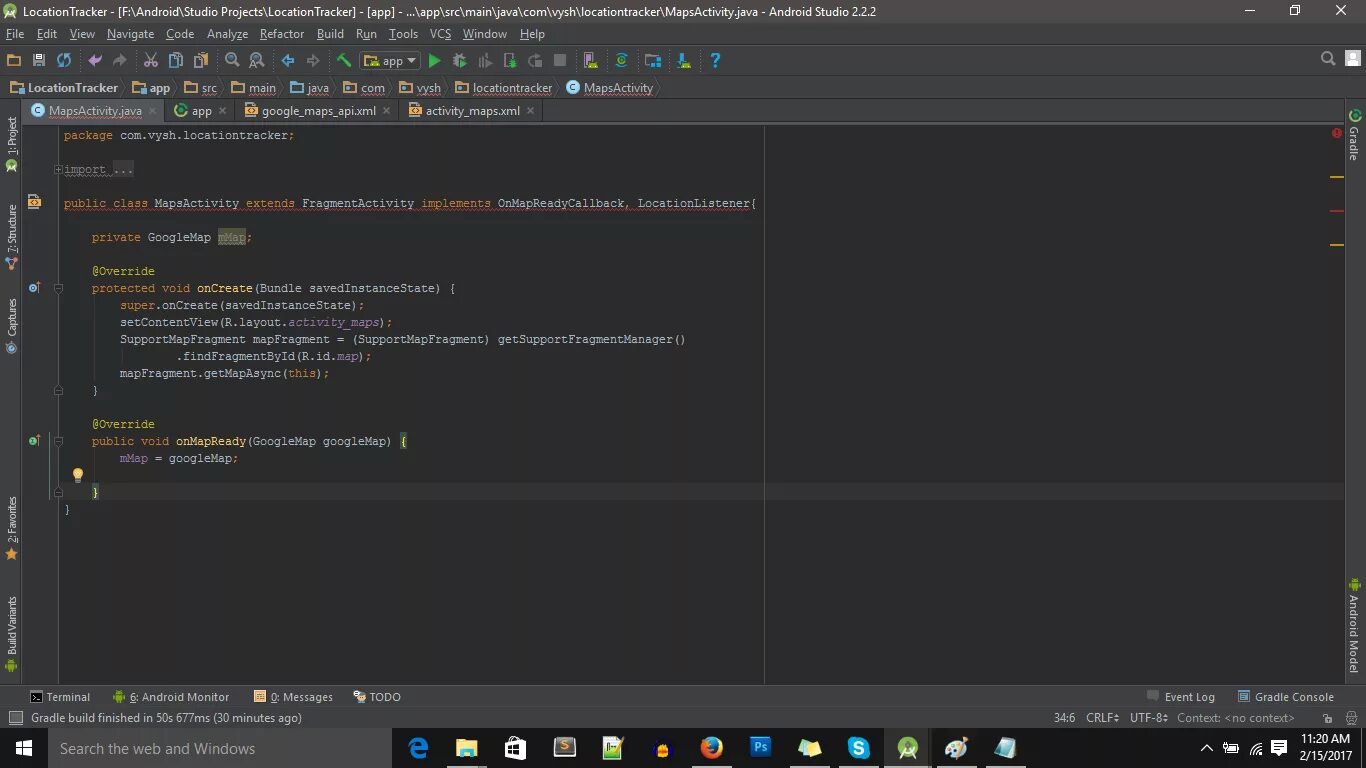Collapse the onMapReady method fold marker

pos(58,441)
